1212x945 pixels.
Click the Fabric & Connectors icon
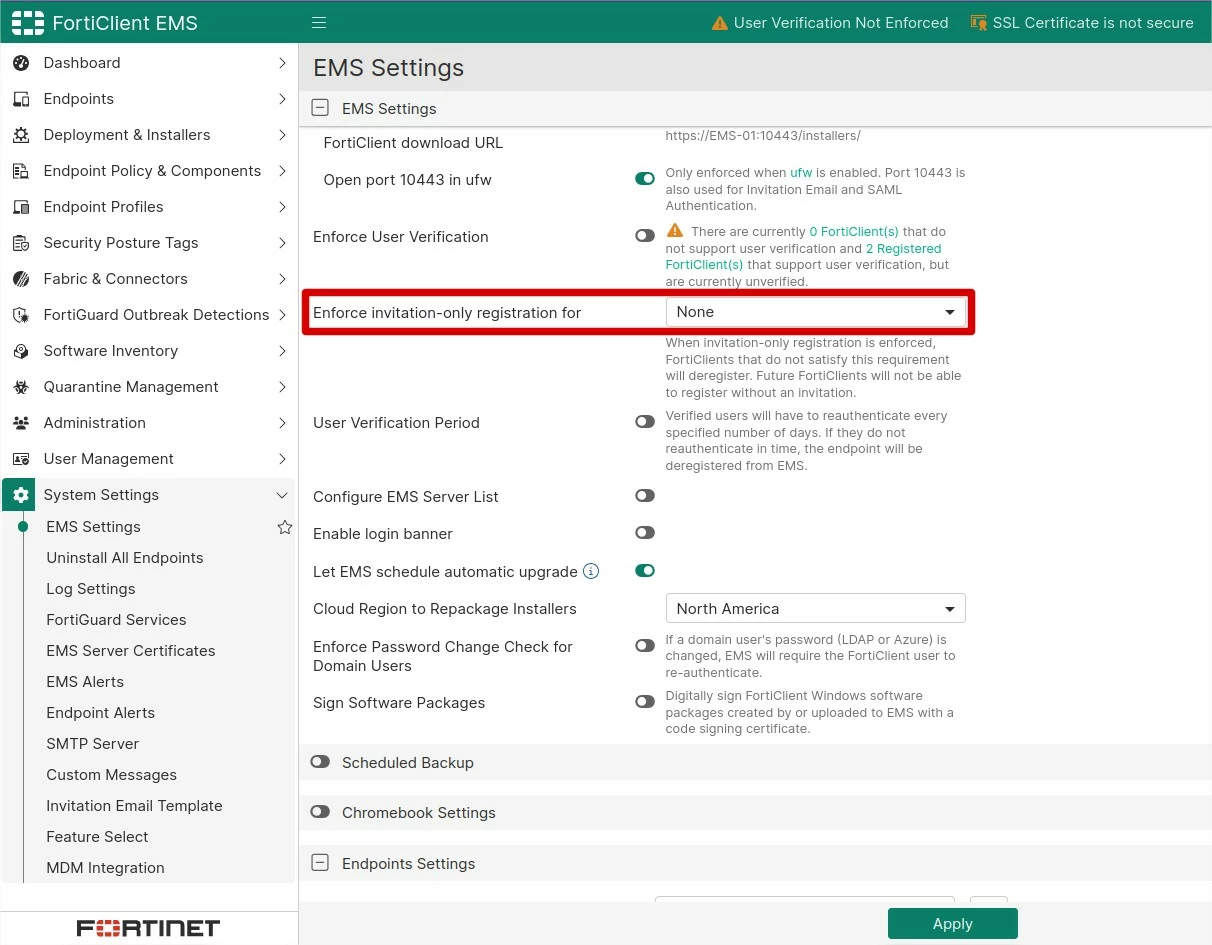(21, 279)
